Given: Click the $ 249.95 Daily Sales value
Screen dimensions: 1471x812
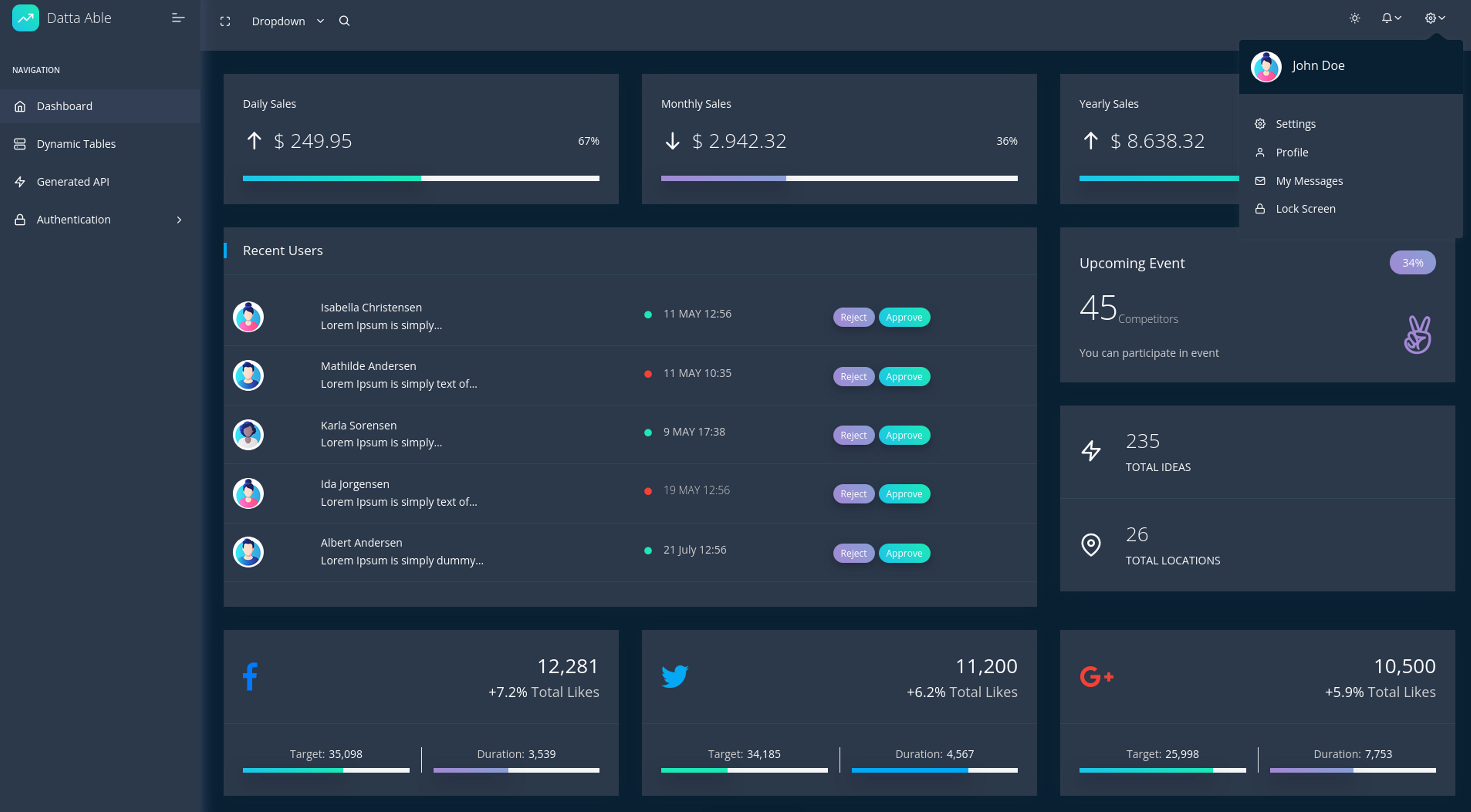Looking at the screenshot, I should tap(313, 141).
